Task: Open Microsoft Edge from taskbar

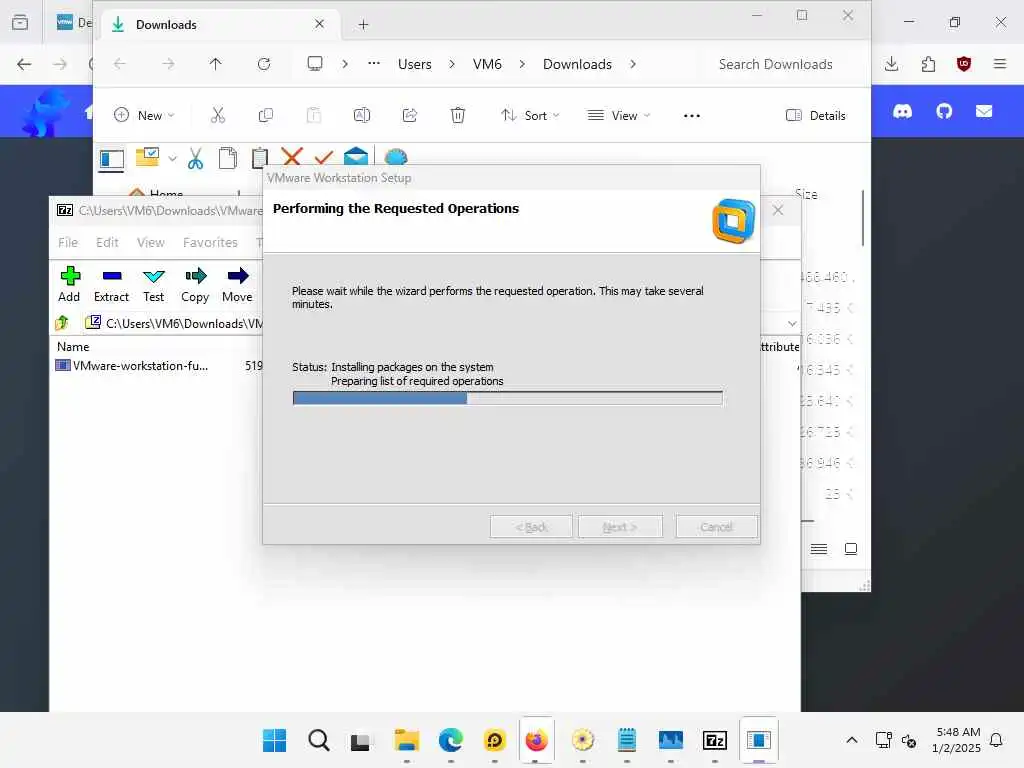Action: tap(450, 740)
